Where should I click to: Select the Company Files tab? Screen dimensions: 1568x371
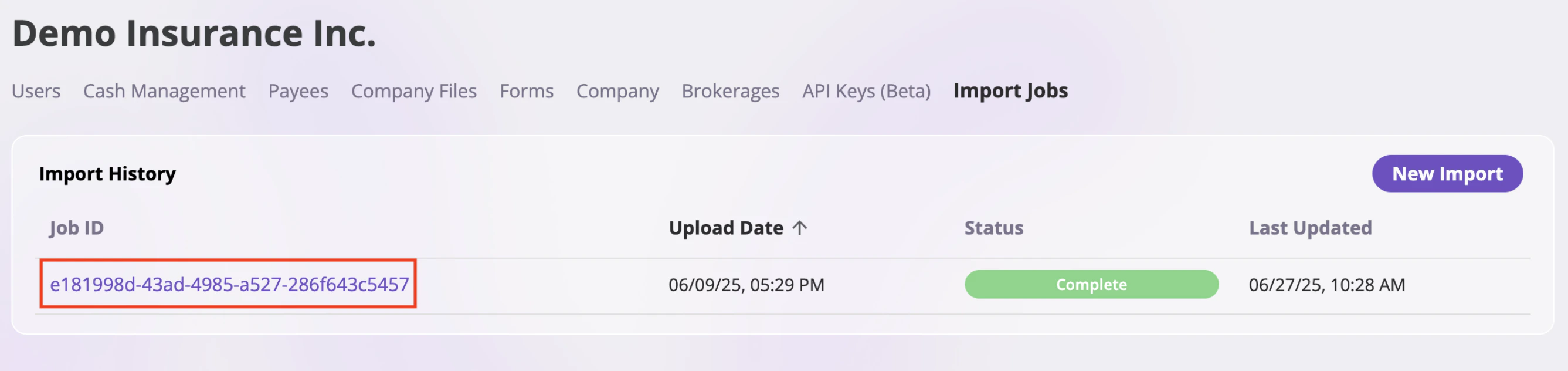[x=414, y=91]
